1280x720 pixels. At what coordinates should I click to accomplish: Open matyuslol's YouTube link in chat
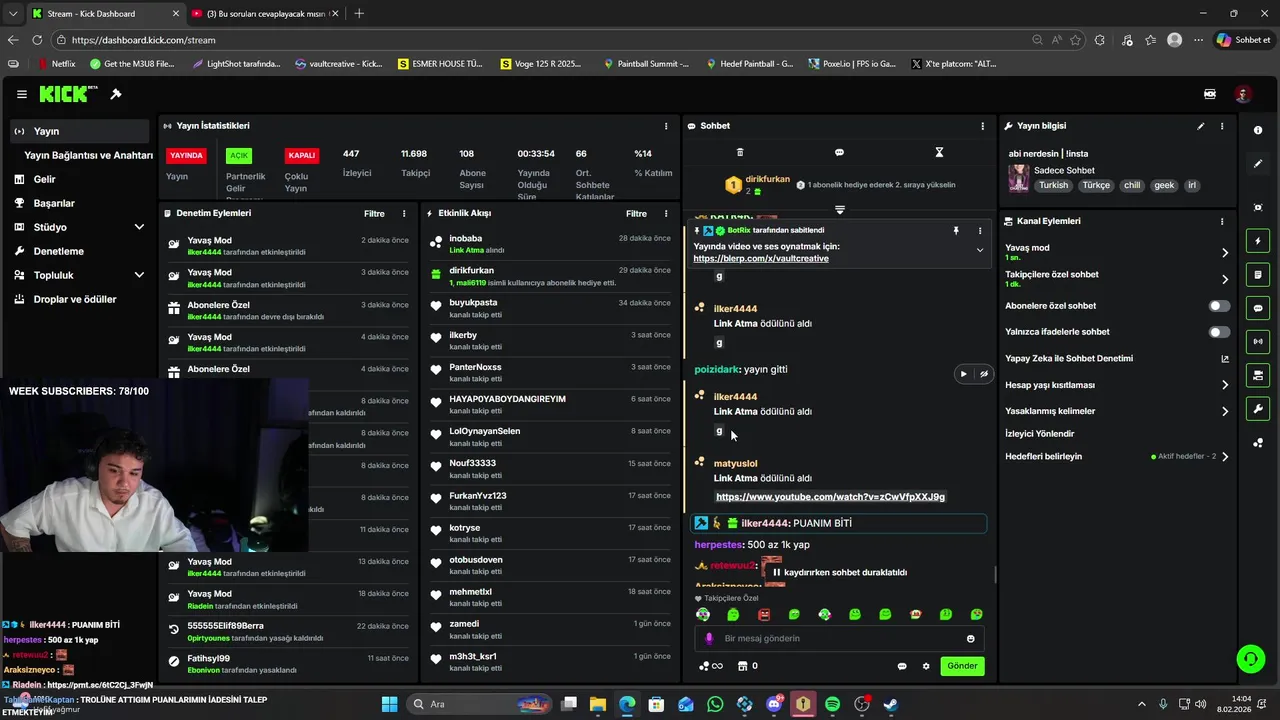[x=830, y=497]
